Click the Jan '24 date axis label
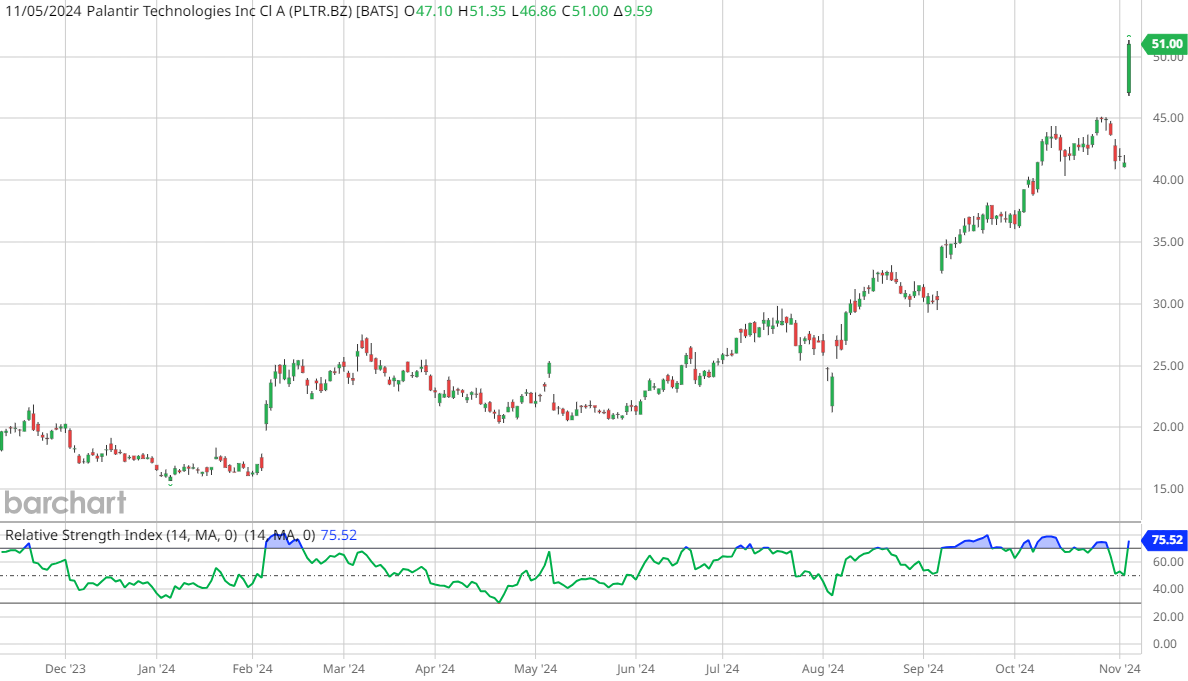 click(x=157, y=669)
